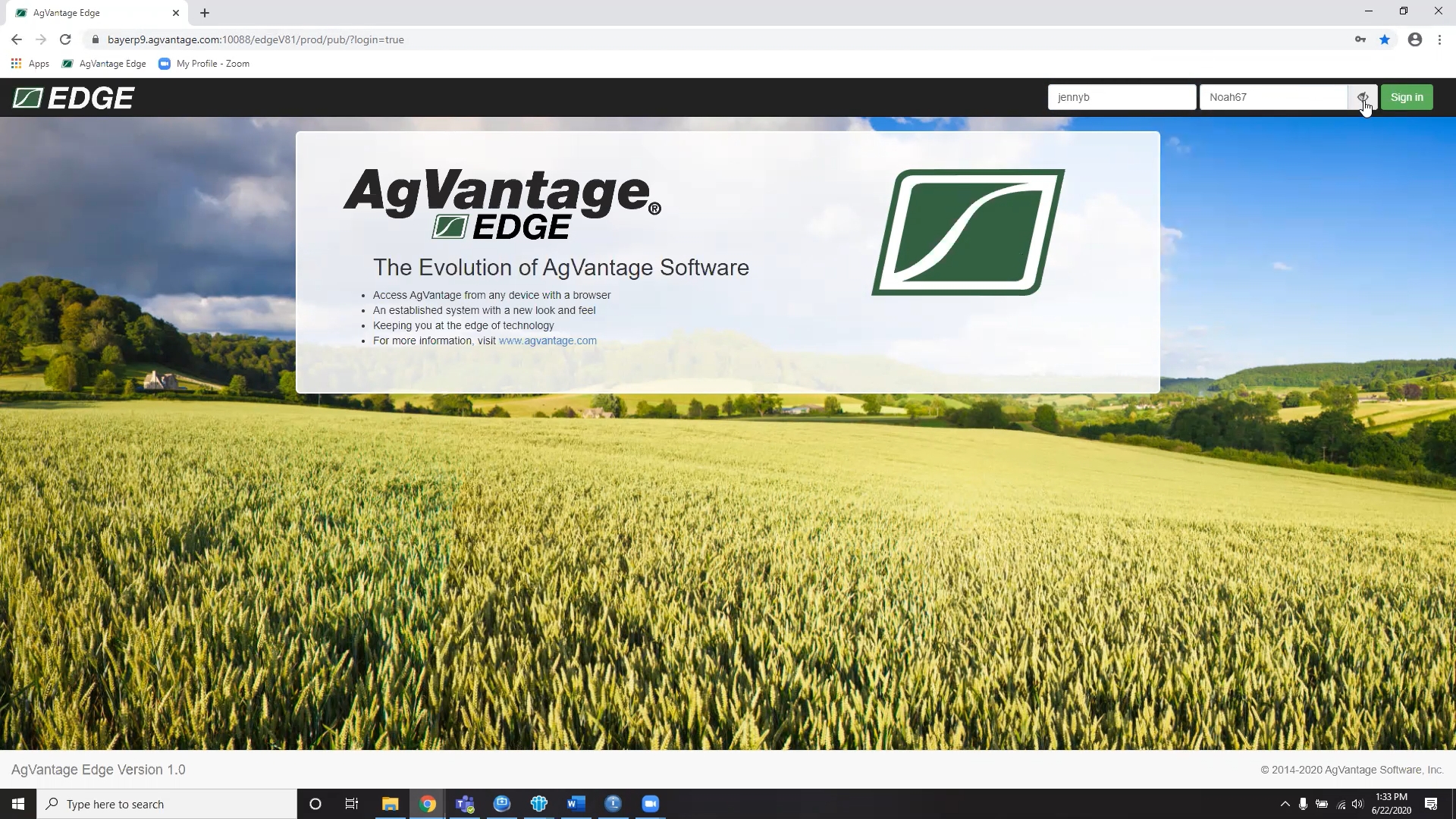The width and height of the screenshot is (1456, 819).
Task: Show hidden tray icons chevron
Action: click(1285, 804)
